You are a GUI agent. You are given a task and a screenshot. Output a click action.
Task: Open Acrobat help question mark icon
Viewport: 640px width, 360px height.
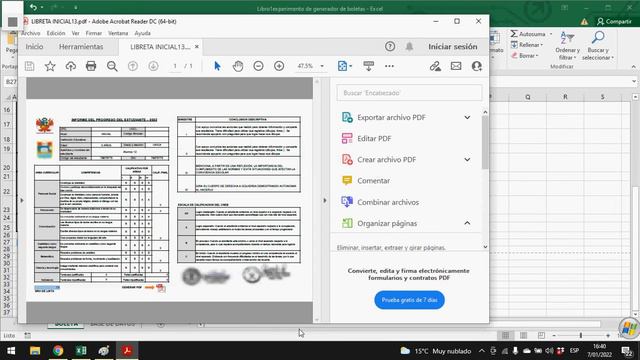tap(390, 47)
